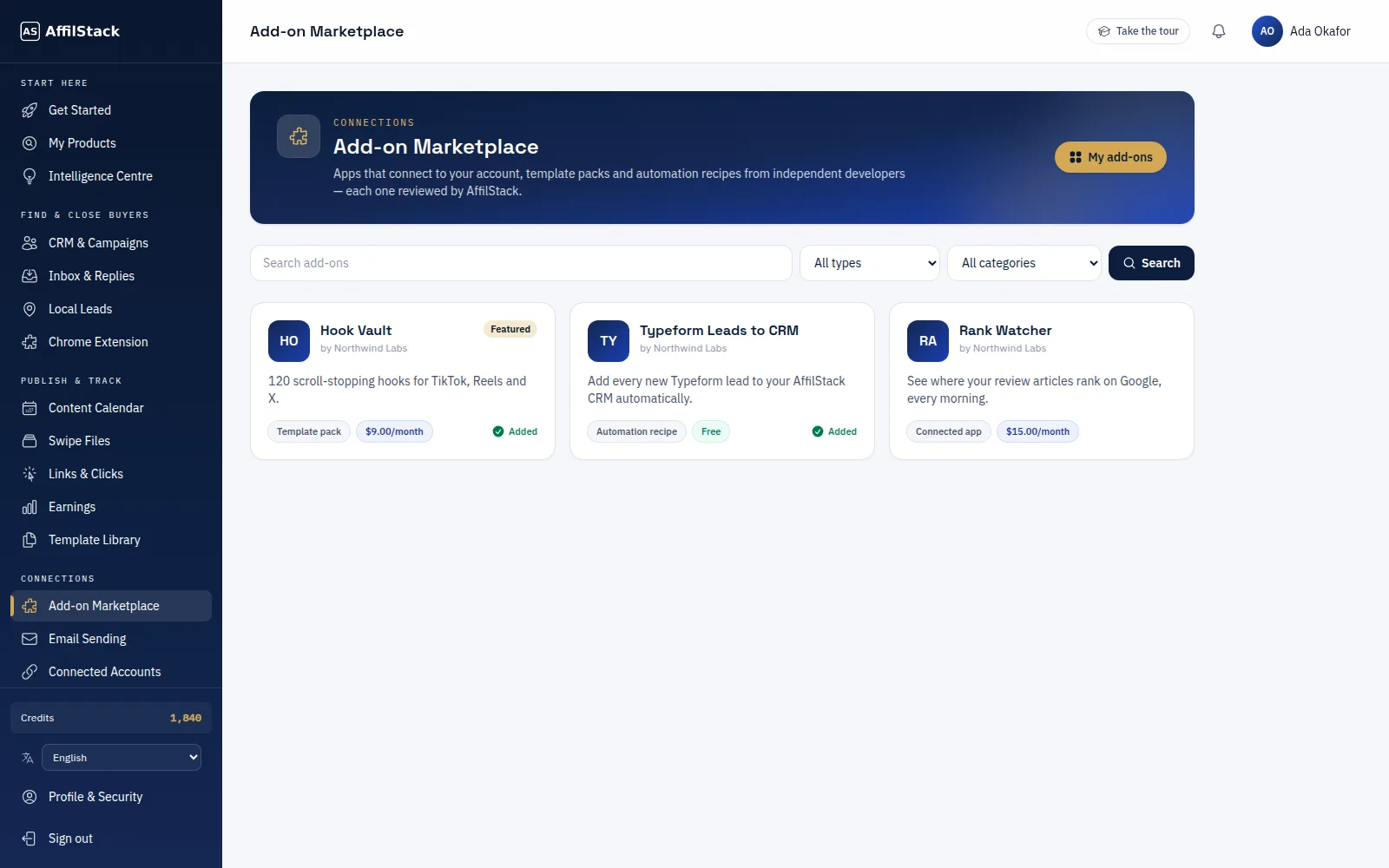The width and height of the screenshot is (1389, 868).
Task: Open Get Started rocket icon
Action: click(30, 110)
